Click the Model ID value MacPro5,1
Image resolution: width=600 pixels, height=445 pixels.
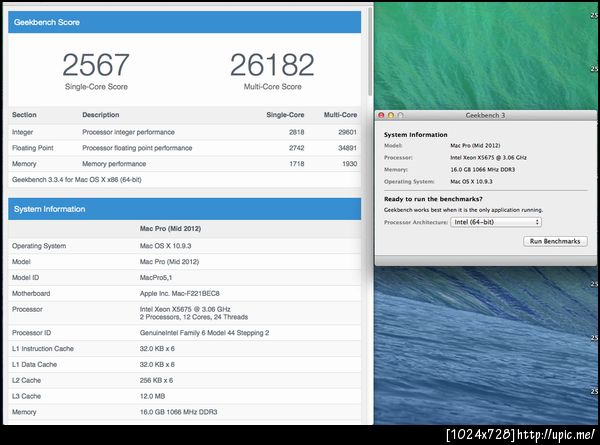[156, 278]
